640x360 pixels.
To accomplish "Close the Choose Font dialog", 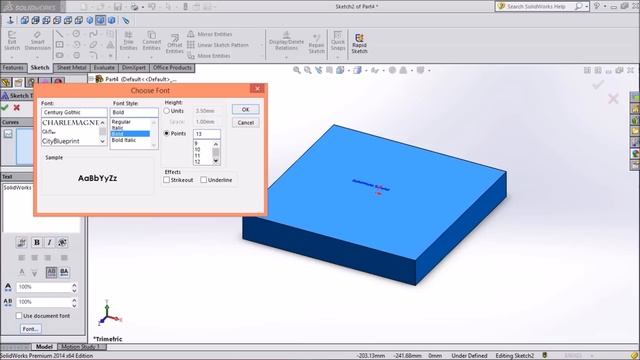I will [x=257, y=88].
